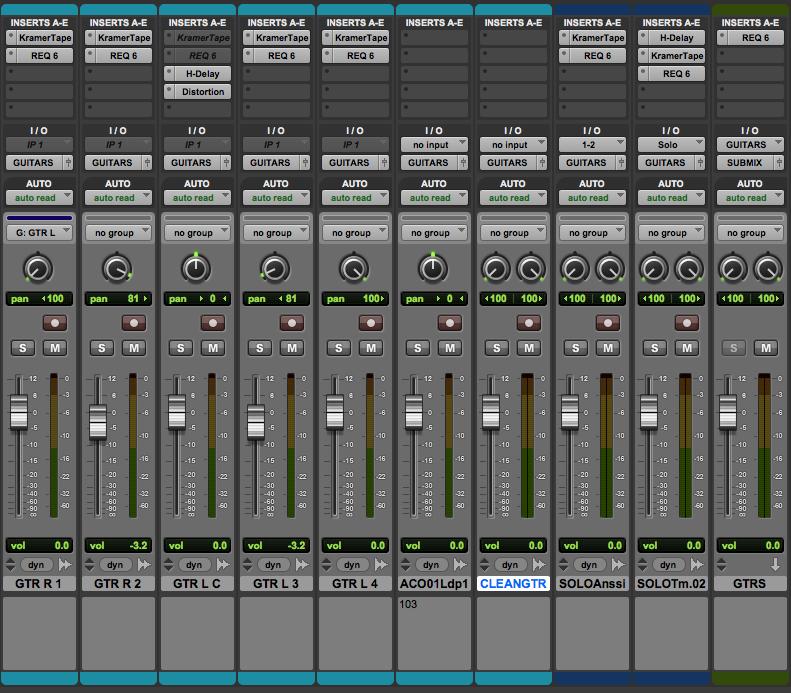Screen dimensions: 791x693
Task: Arm record on GTR R 1 track
Action: 54,323
